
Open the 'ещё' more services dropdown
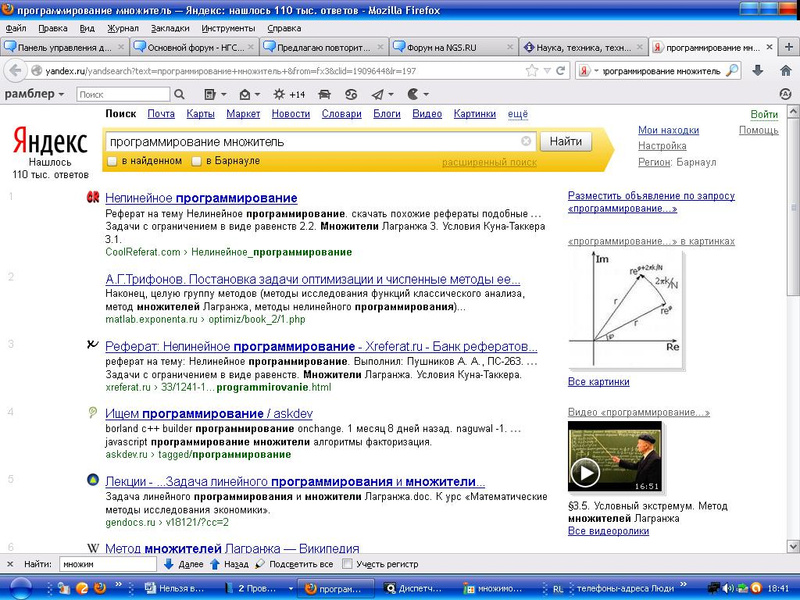click(517, 114)
